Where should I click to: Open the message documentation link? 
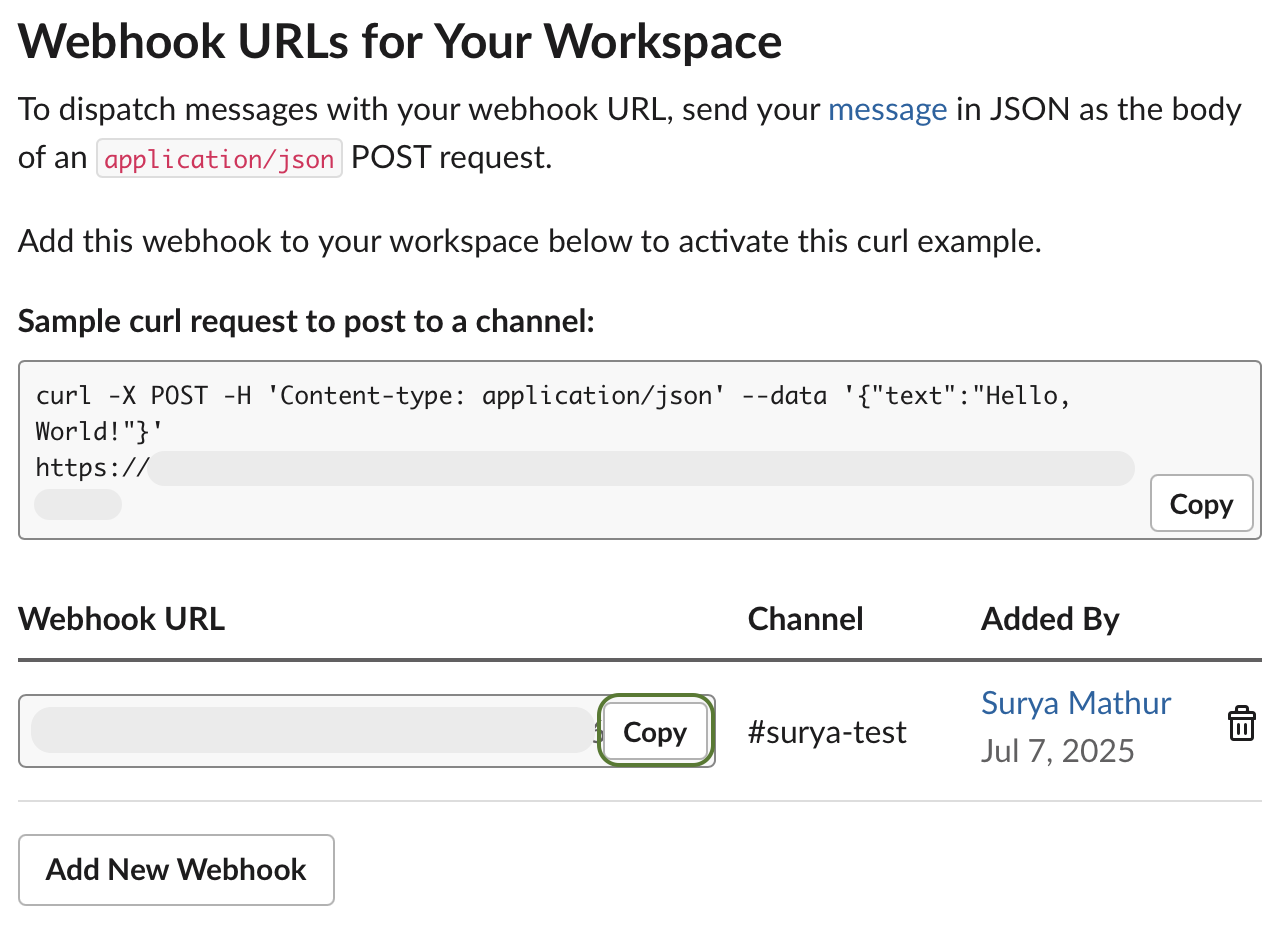click(887, 109)
